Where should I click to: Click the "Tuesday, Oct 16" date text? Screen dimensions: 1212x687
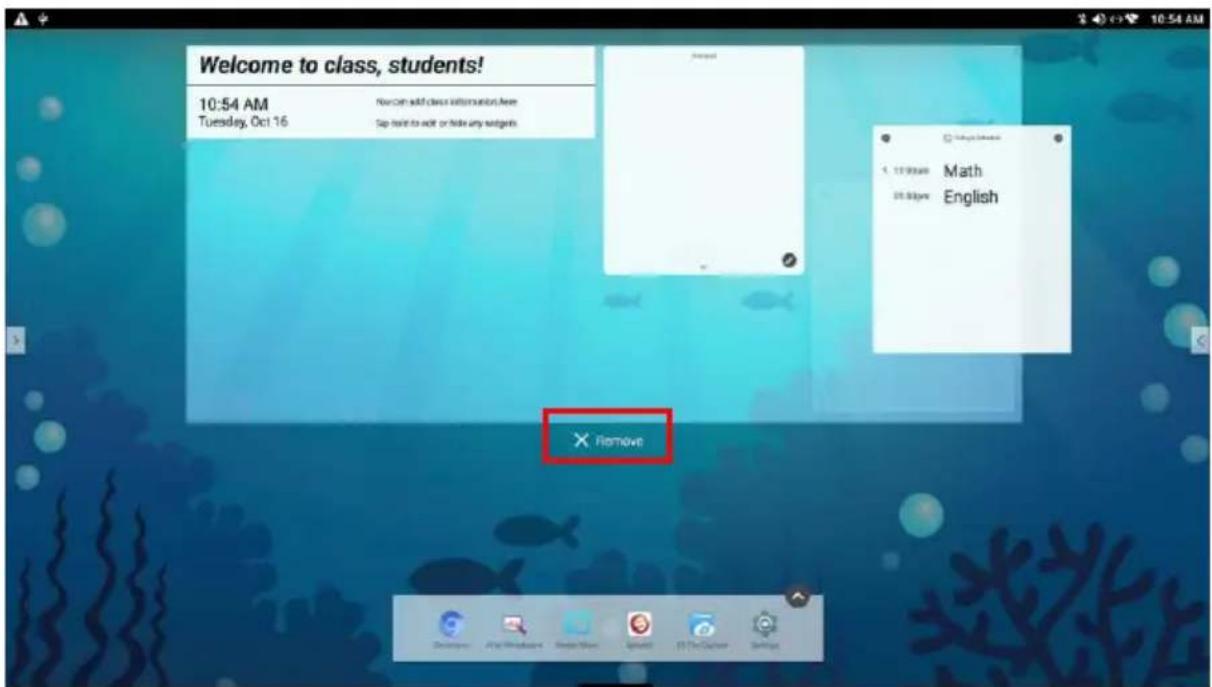point(245,122)
